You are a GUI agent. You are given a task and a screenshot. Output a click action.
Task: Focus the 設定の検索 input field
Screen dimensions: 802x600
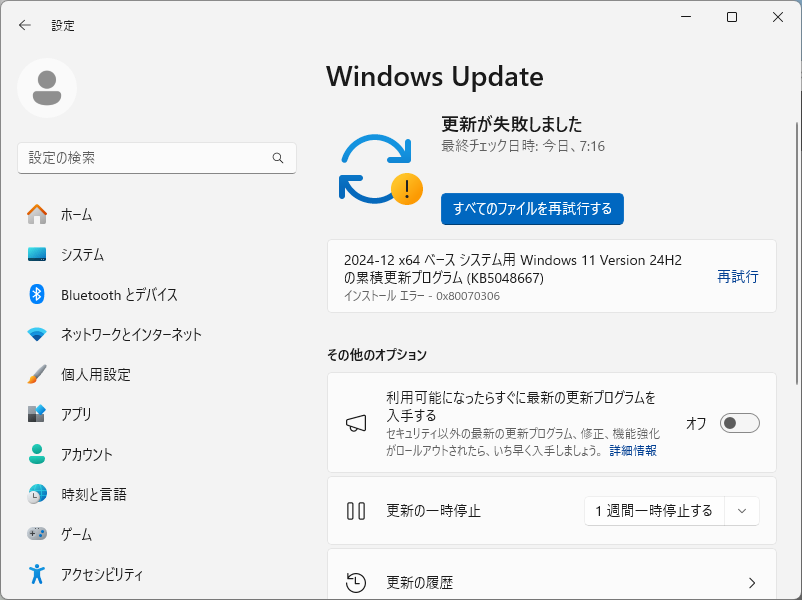click(157, 158)
